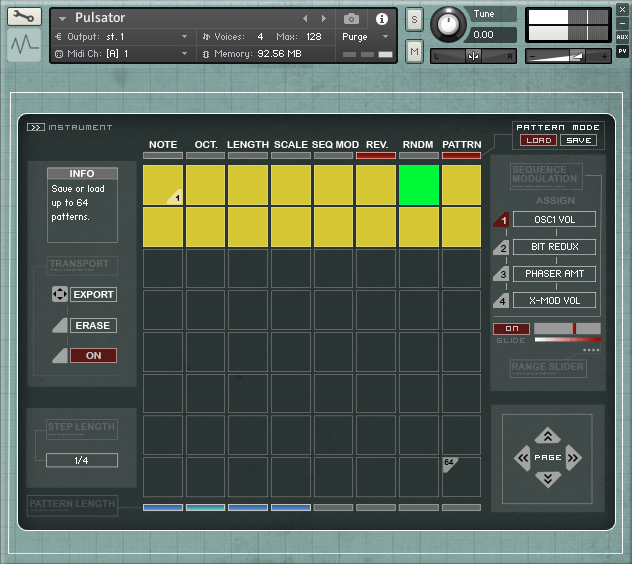Click the page right double arrow
Screen dimensions: 632x564
pyautogui.click(x=573, y=458)
